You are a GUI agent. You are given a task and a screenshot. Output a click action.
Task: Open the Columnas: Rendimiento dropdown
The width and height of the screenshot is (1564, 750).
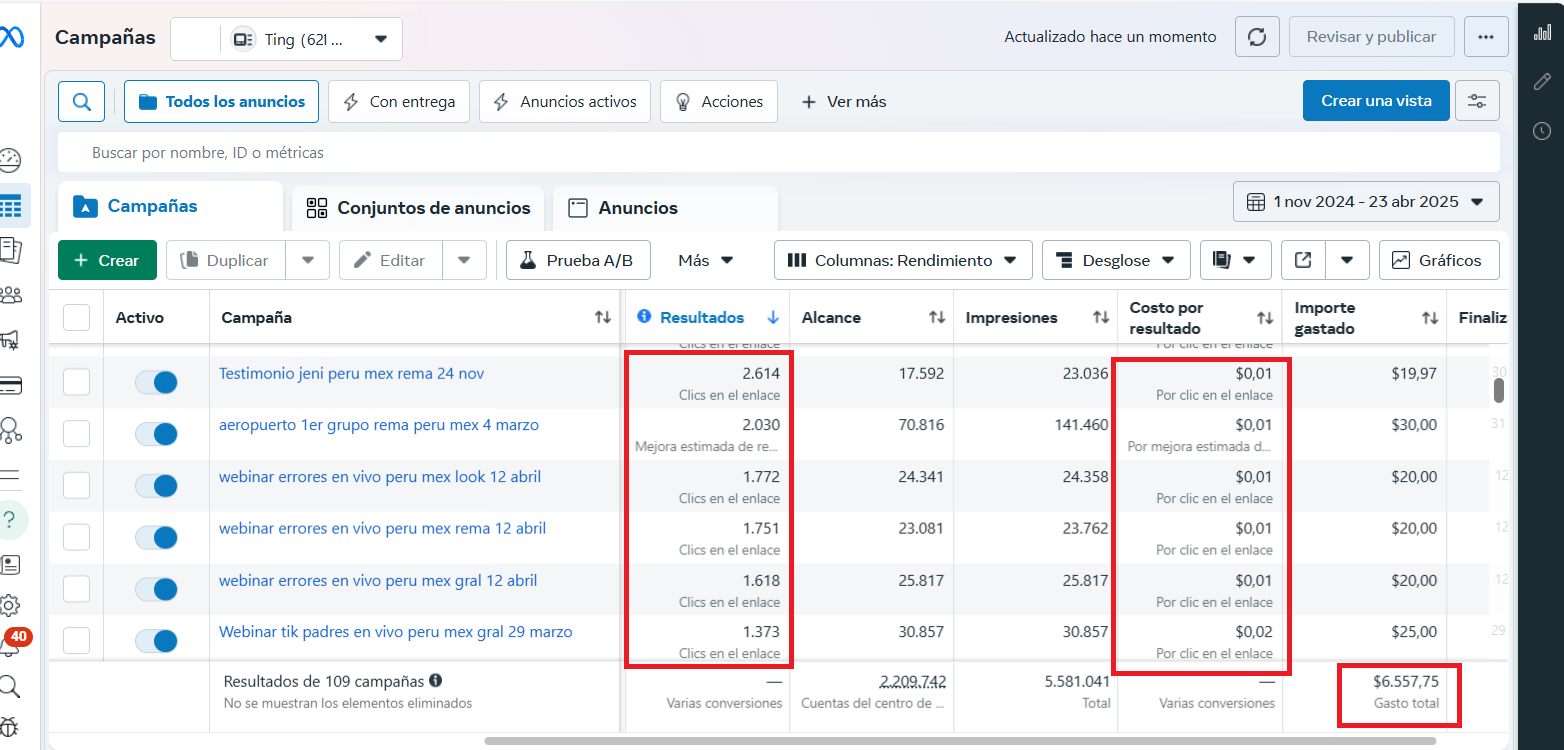(x=902, y=260)
